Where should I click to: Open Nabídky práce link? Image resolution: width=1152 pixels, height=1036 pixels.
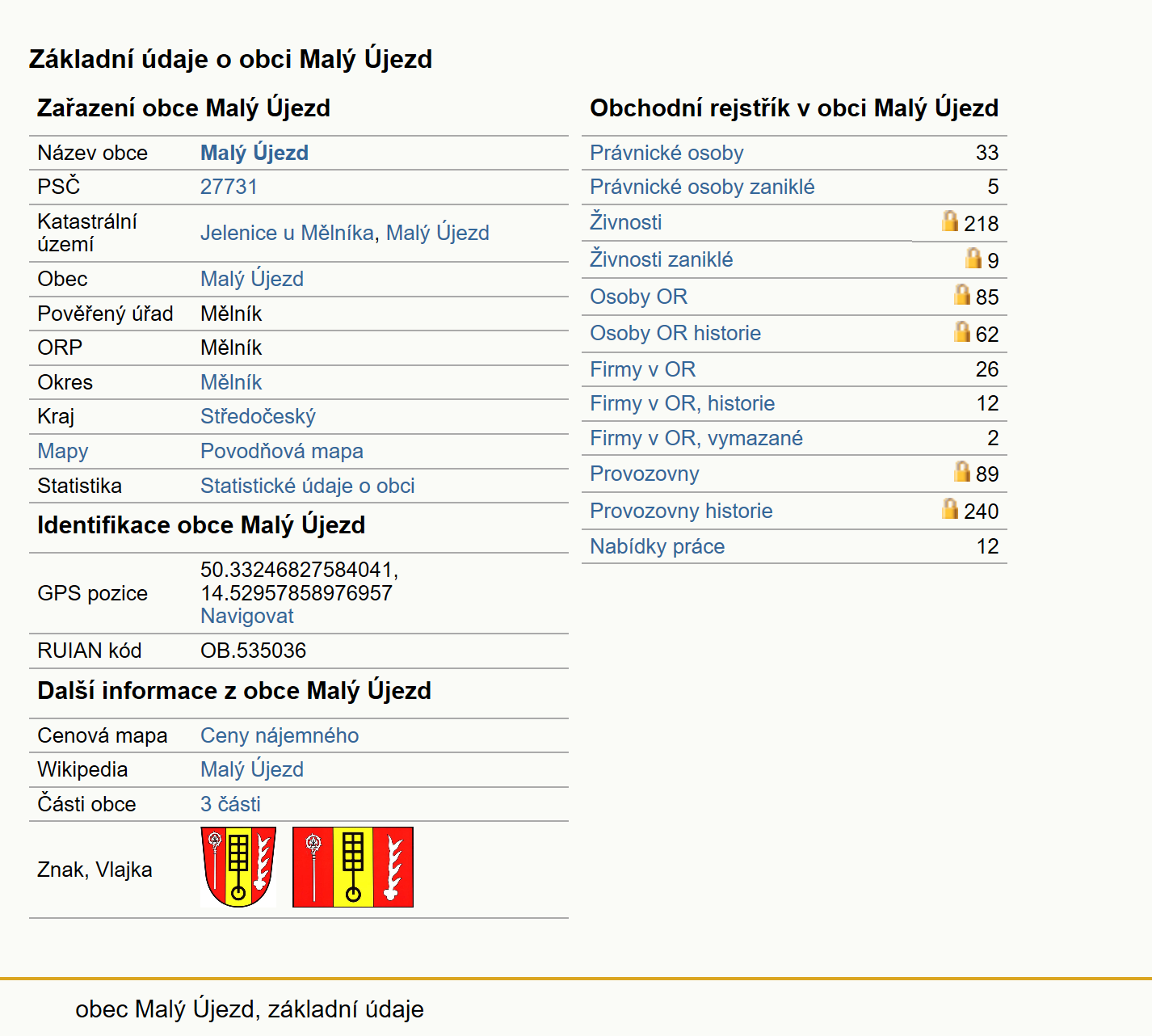tap(658, 546)
